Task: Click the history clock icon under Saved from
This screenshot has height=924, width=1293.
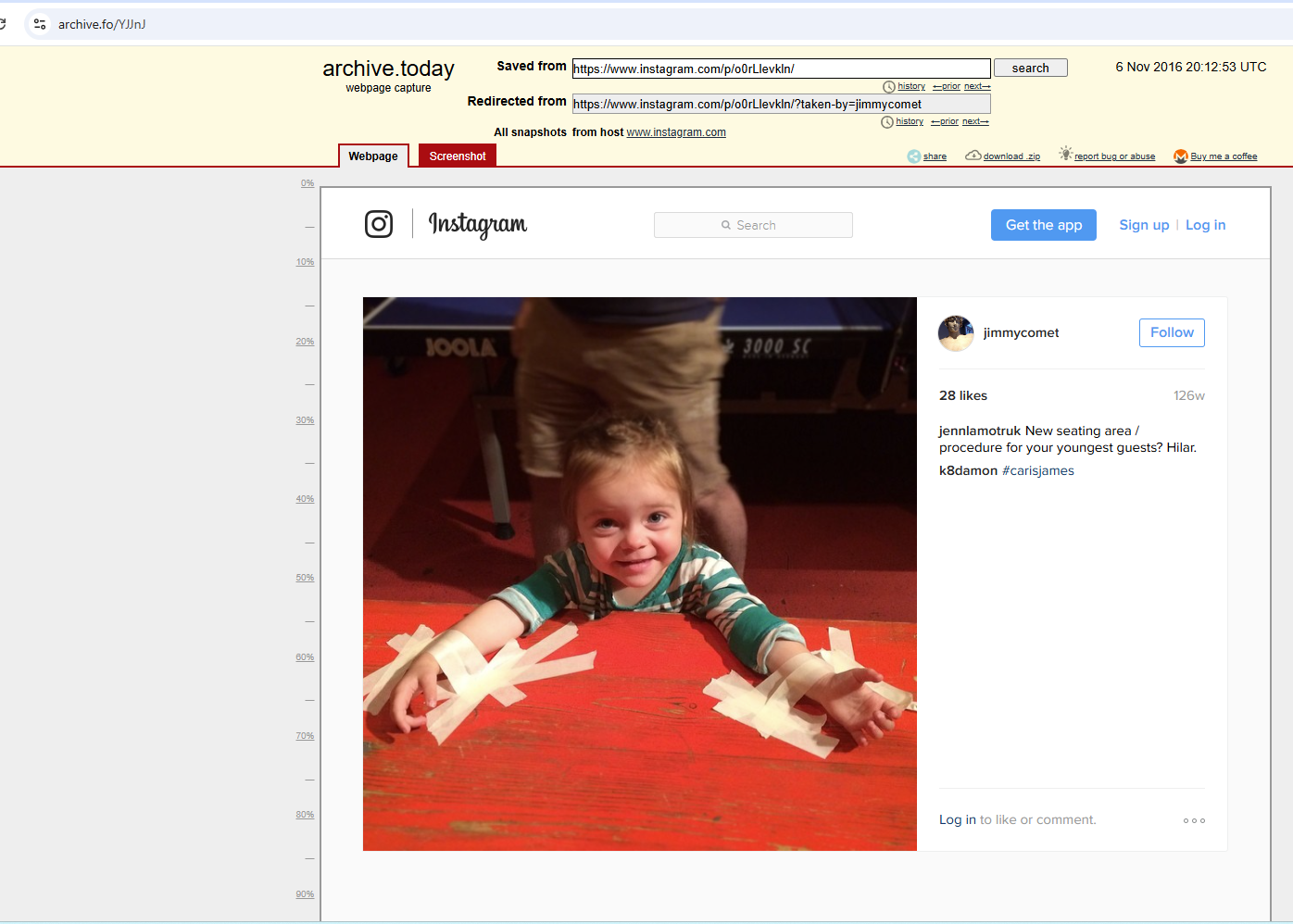Action: coord(889,87)
